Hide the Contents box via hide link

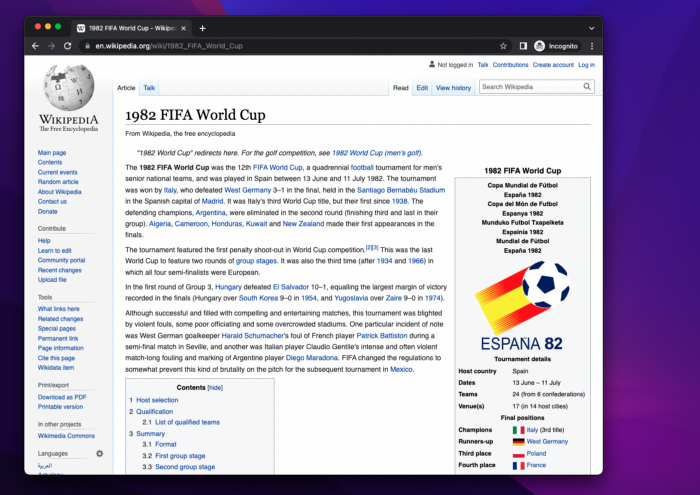(x=215, y=388)
